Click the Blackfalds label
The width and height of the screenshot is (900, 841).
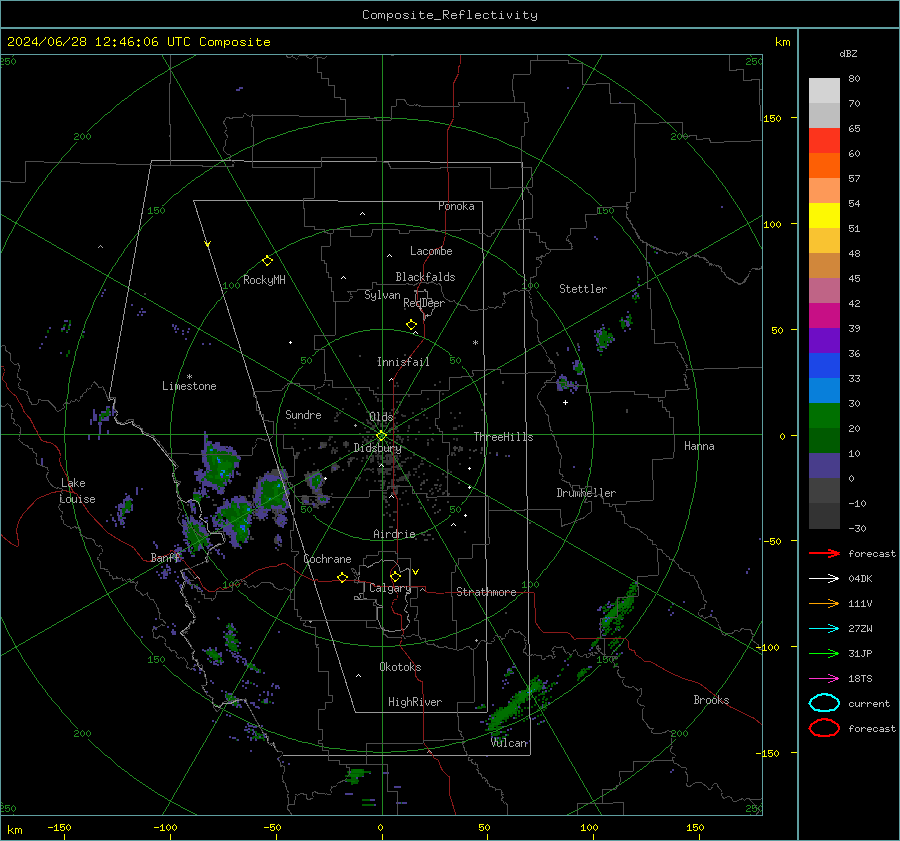(x=425, y=277)
